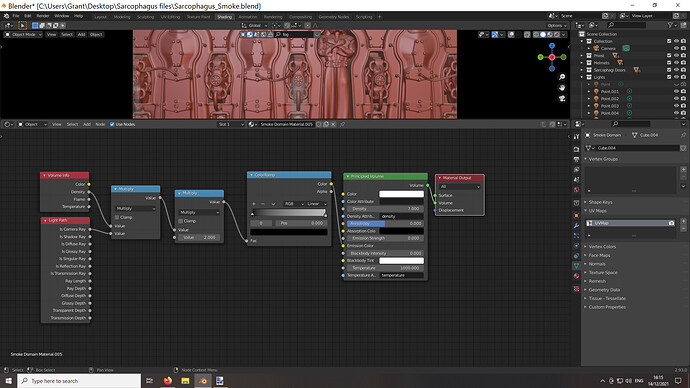This screenshot has width=690, height=388.
Task: Select wireframe viewport shading mode
Action: pos(536,34)
